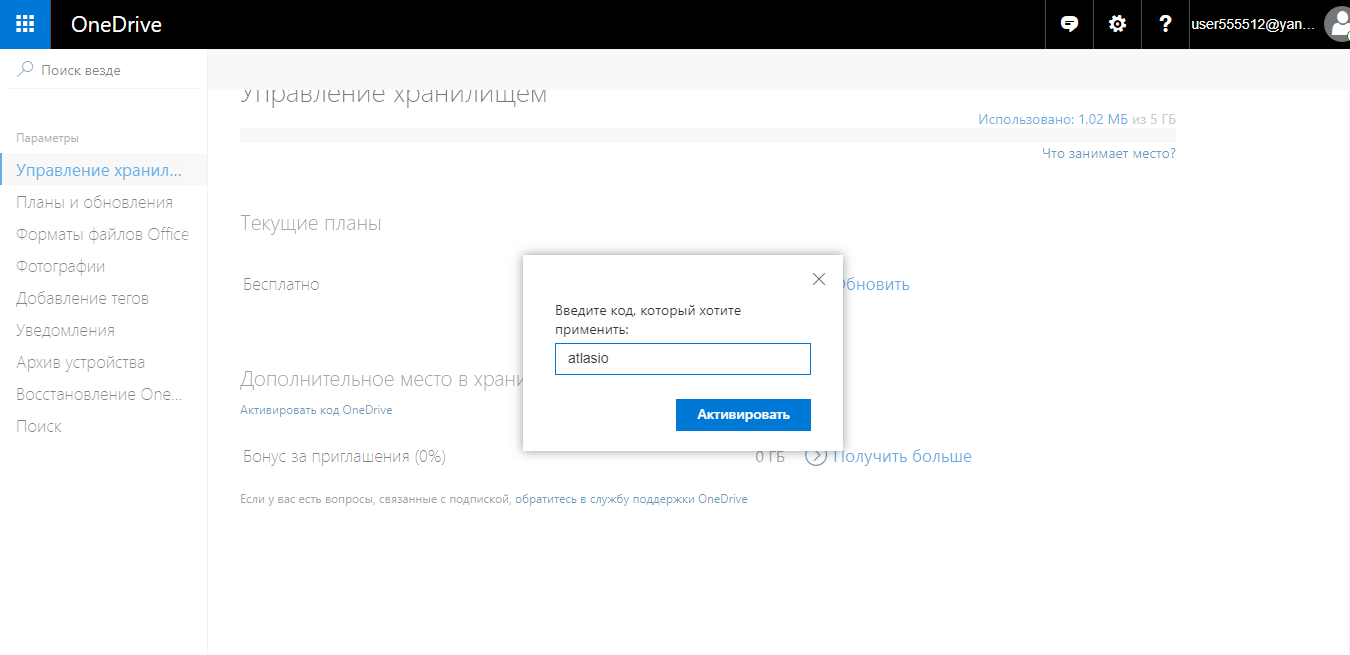Click the feedback chat bubble icon
The height and width of the screenshot is (655, 1350).
click(x=1070, y=24)
